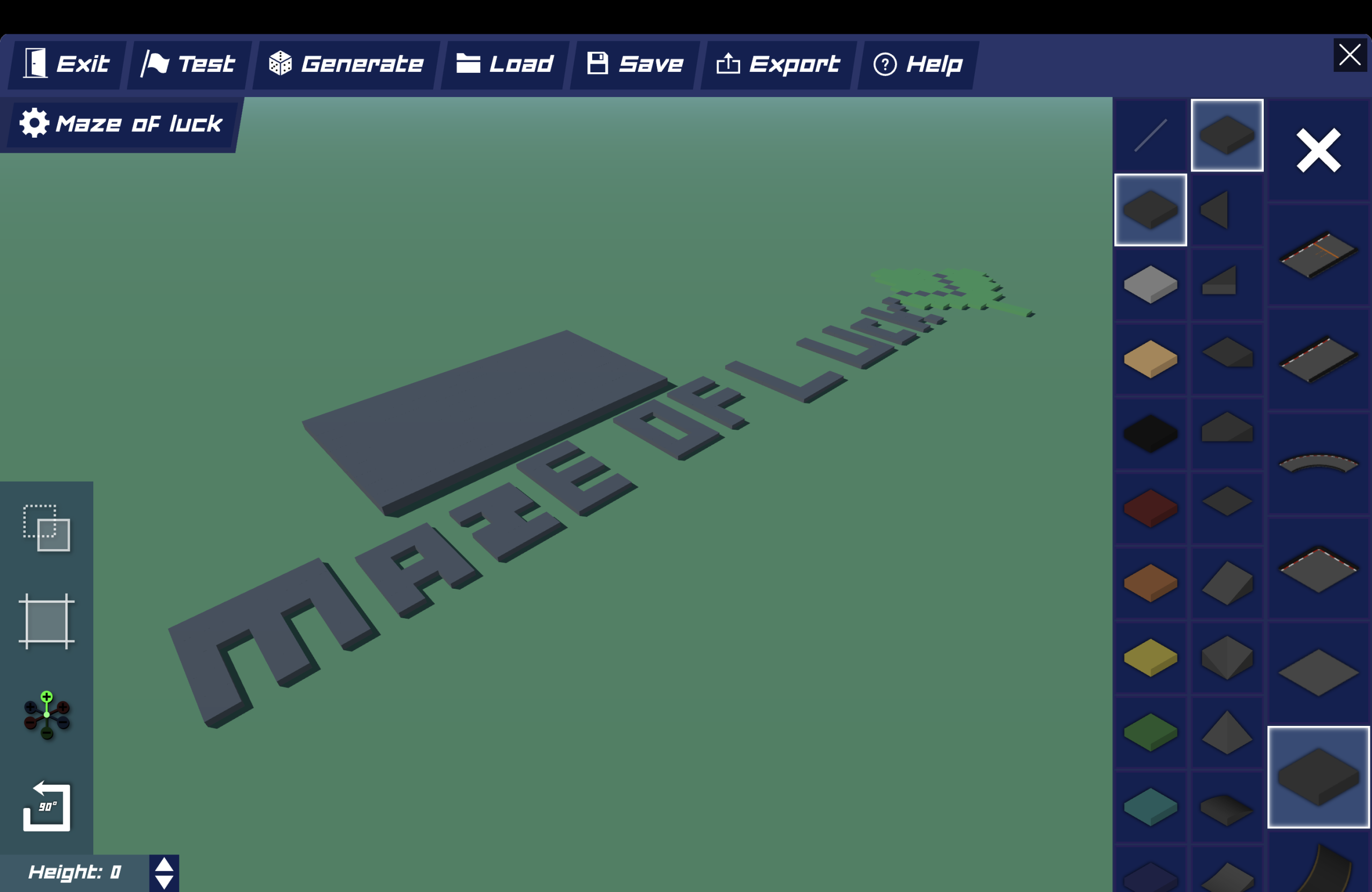
Task: Open the Generate menu
Action: (x=346, y=64)
